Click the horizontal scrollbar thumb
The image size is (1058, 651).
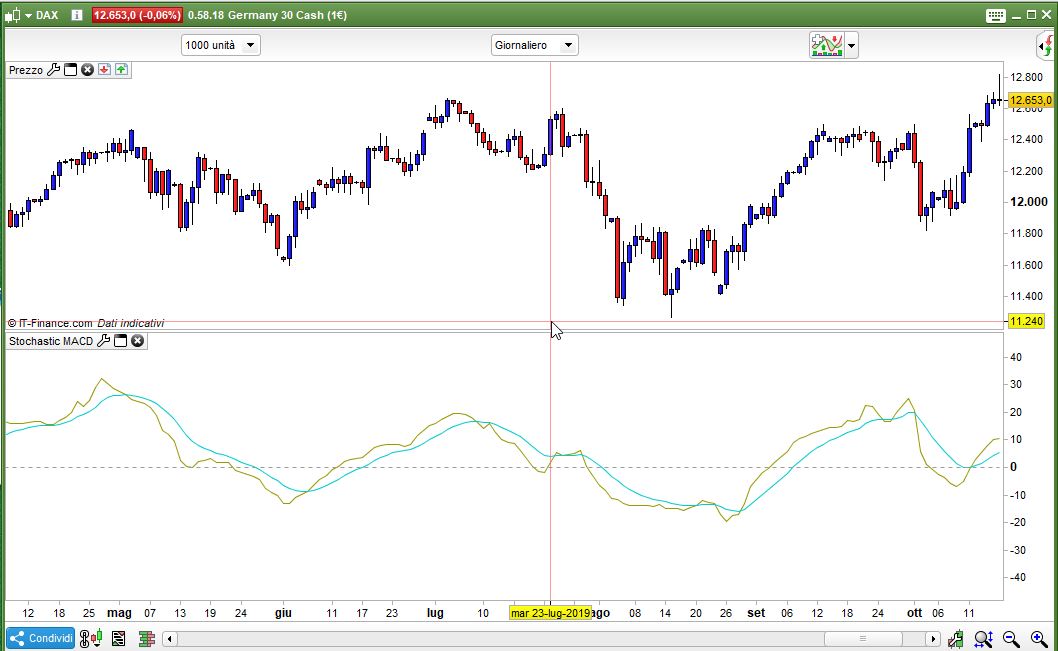[x=862, y=638]
